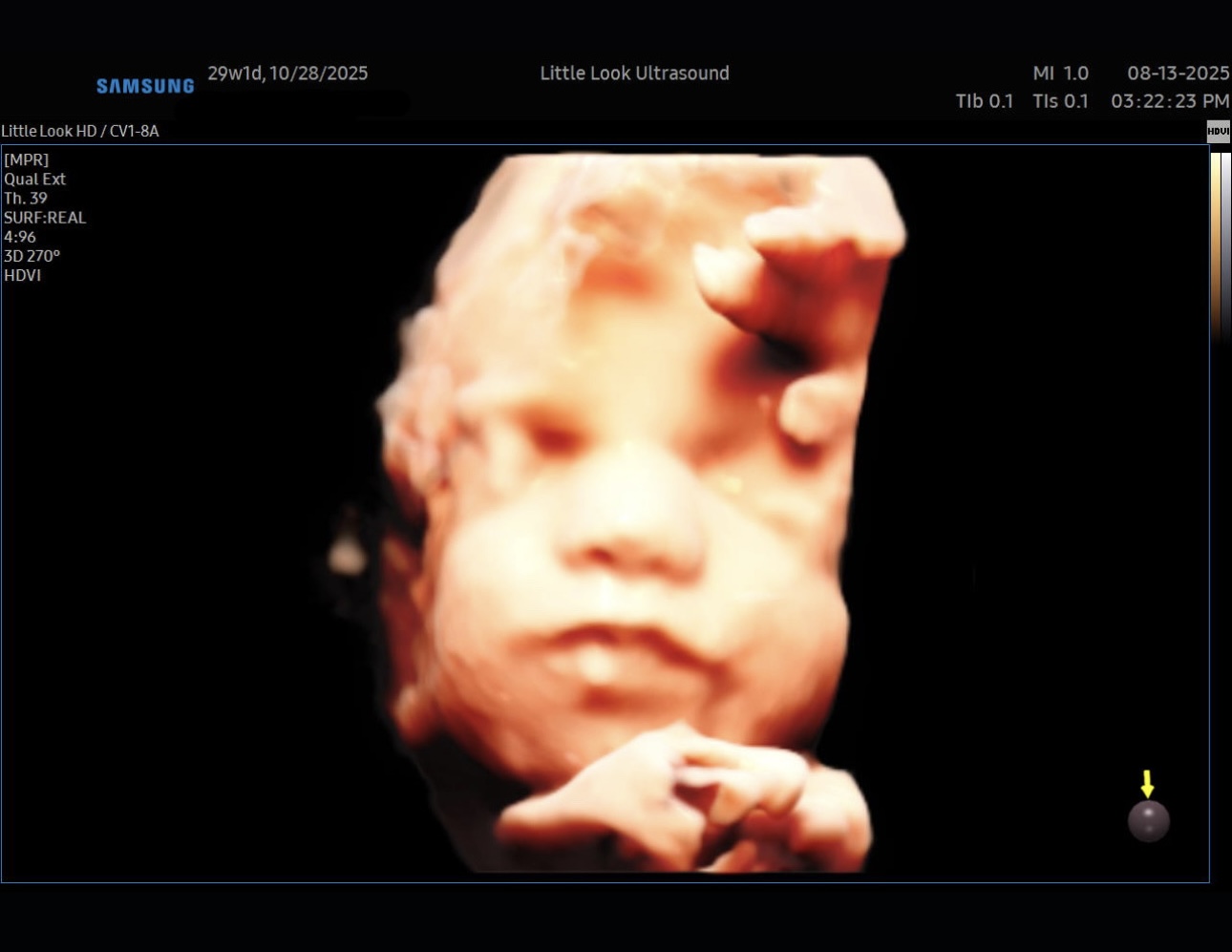1232x952 pixels.
Task: Toggle the HDVI enhancement setting
Action: pyautogui.click(x=23, y=275)
